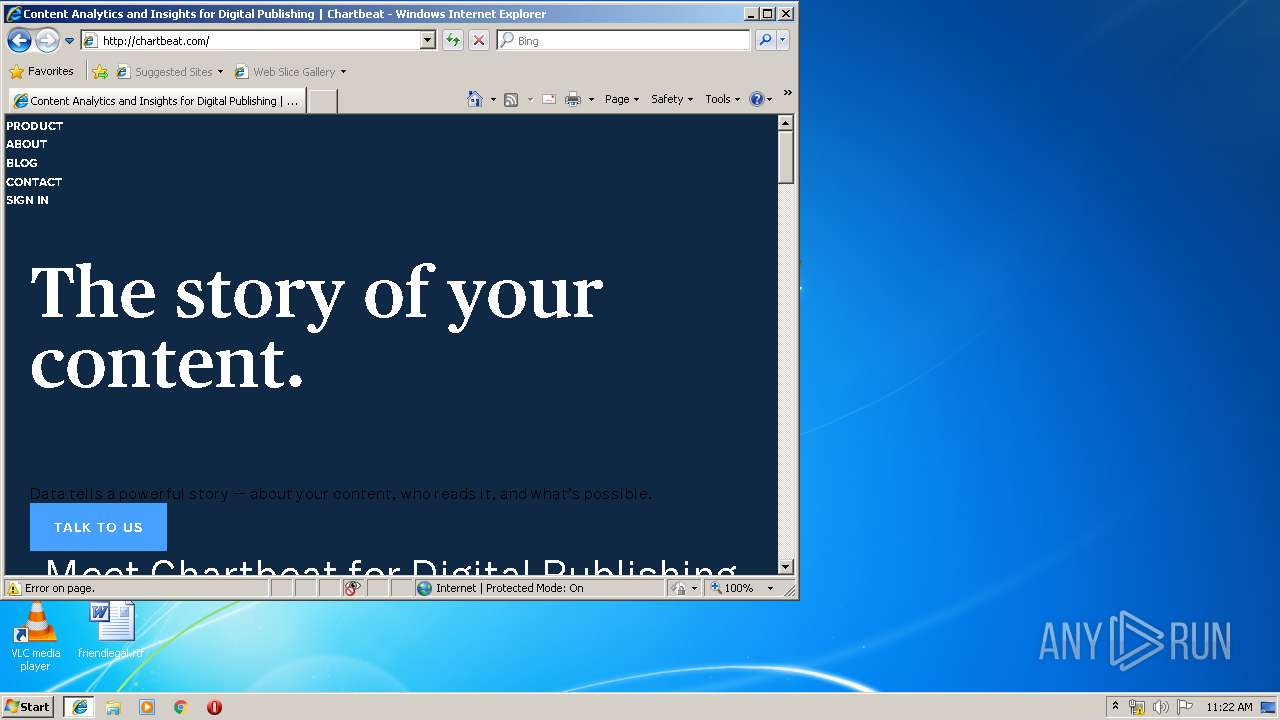Click the 11:22 AM clock
Viewport: 1280px width, 720px height.
(x=1229, y=707)
